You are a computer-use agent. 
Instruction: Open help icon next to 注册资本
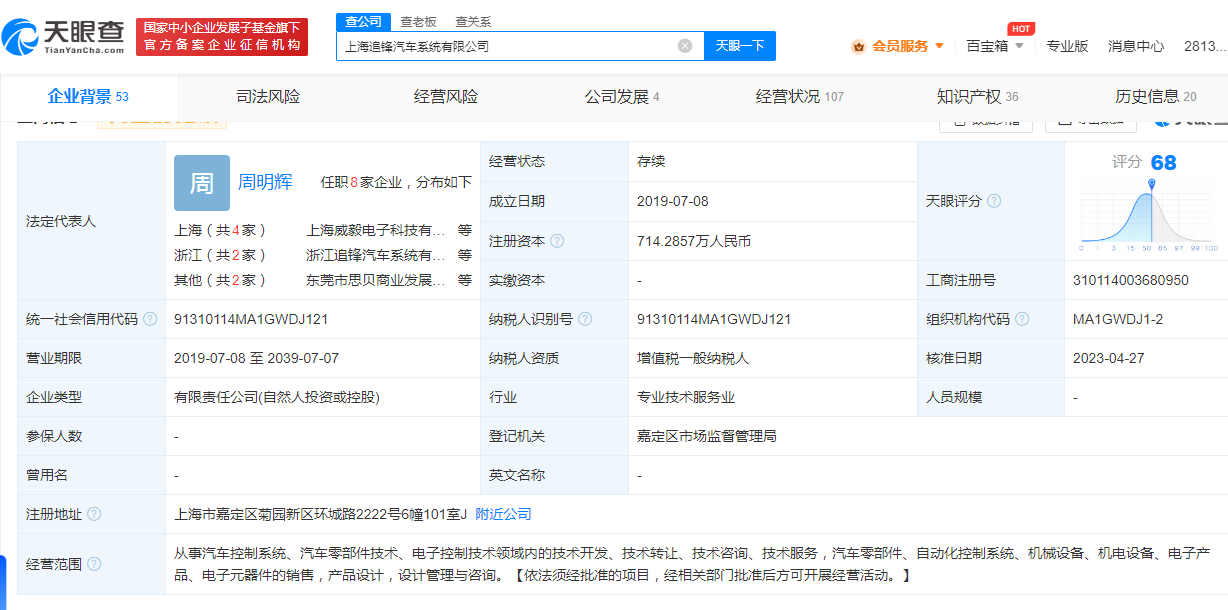pyautogui.click(x=557, y=241)
